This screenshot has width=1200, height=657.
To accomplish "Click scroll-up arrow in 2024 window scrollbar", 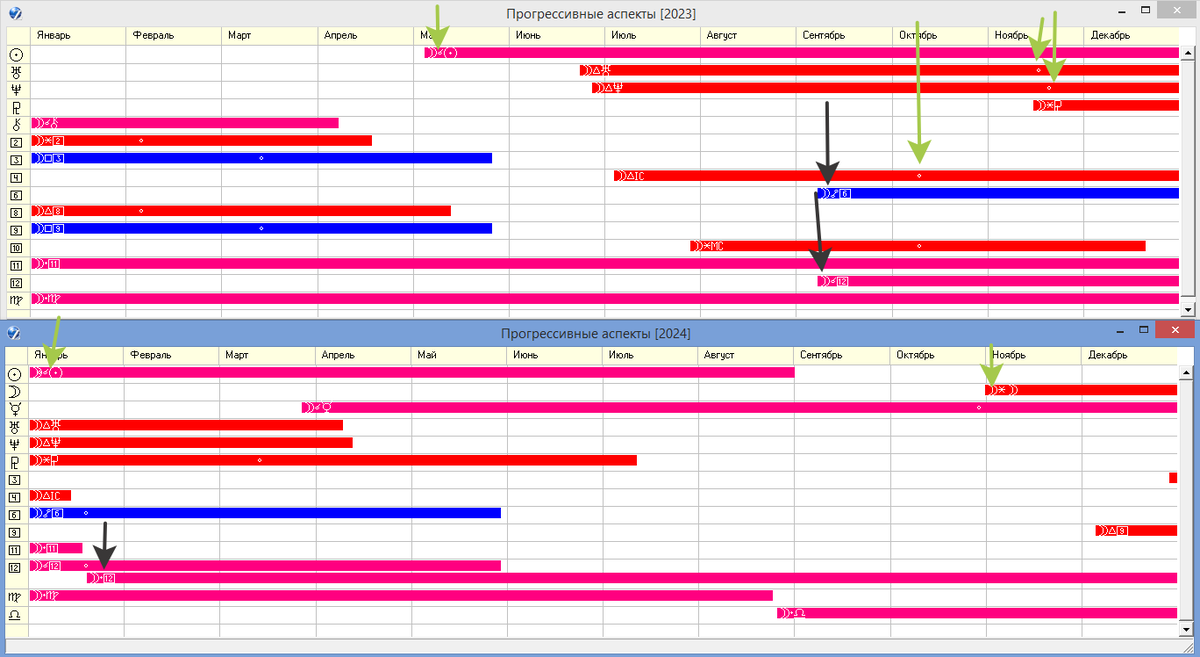I will pos(1186,374).
